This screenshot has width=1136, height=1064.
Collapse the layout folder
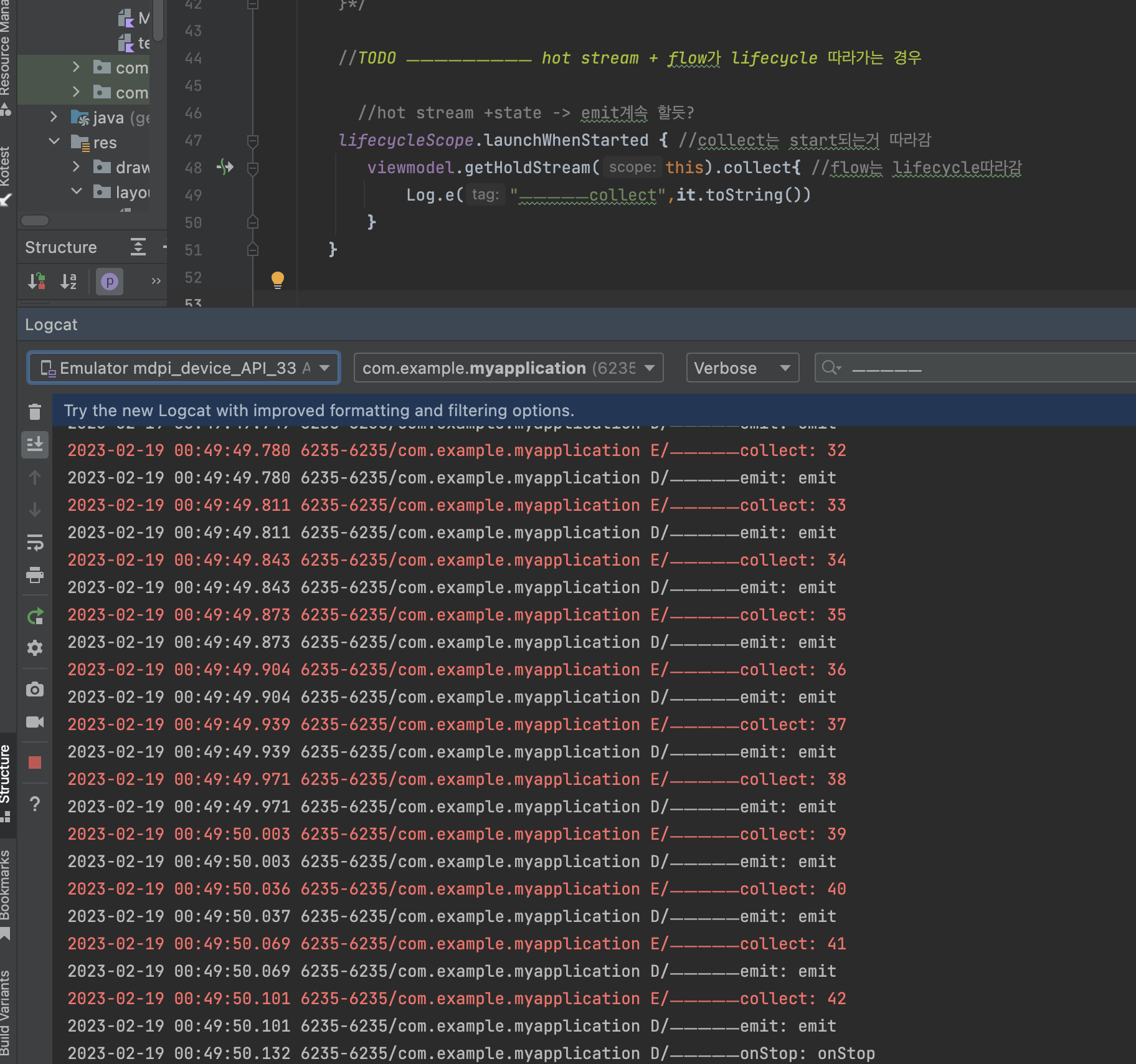[76, 191]
